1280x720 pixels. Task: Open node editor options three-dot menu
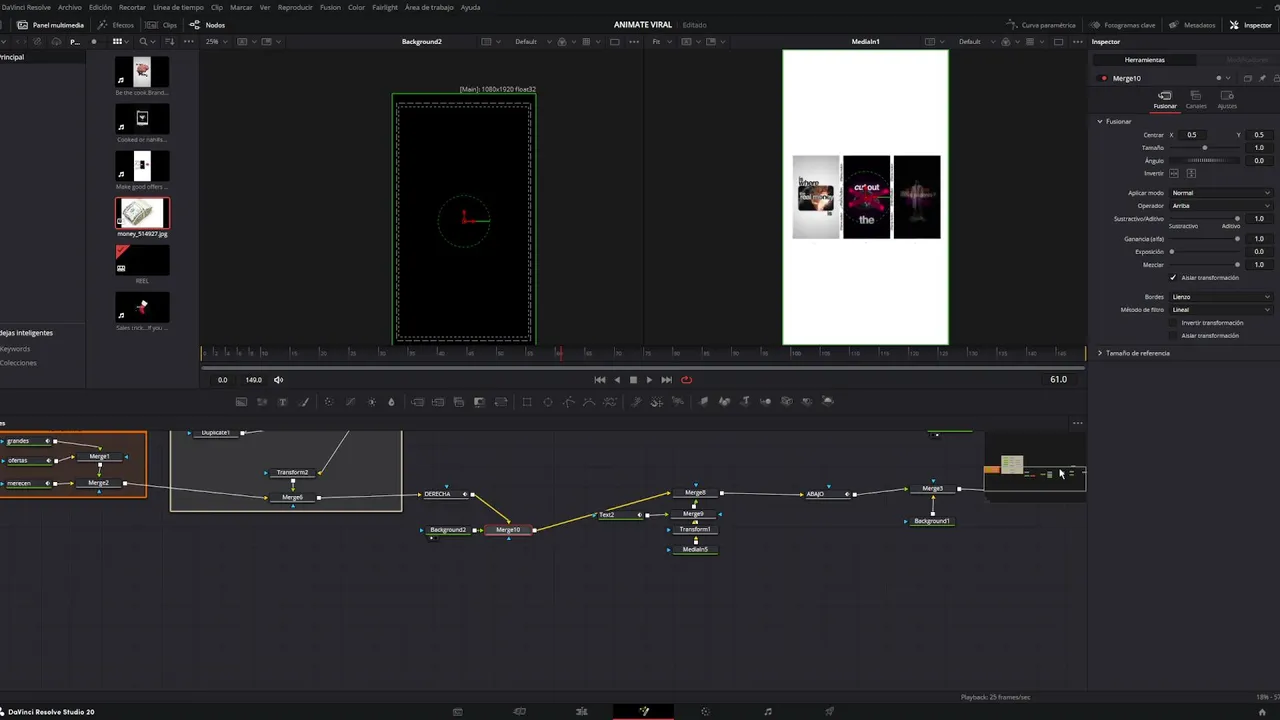point(1077,423)
